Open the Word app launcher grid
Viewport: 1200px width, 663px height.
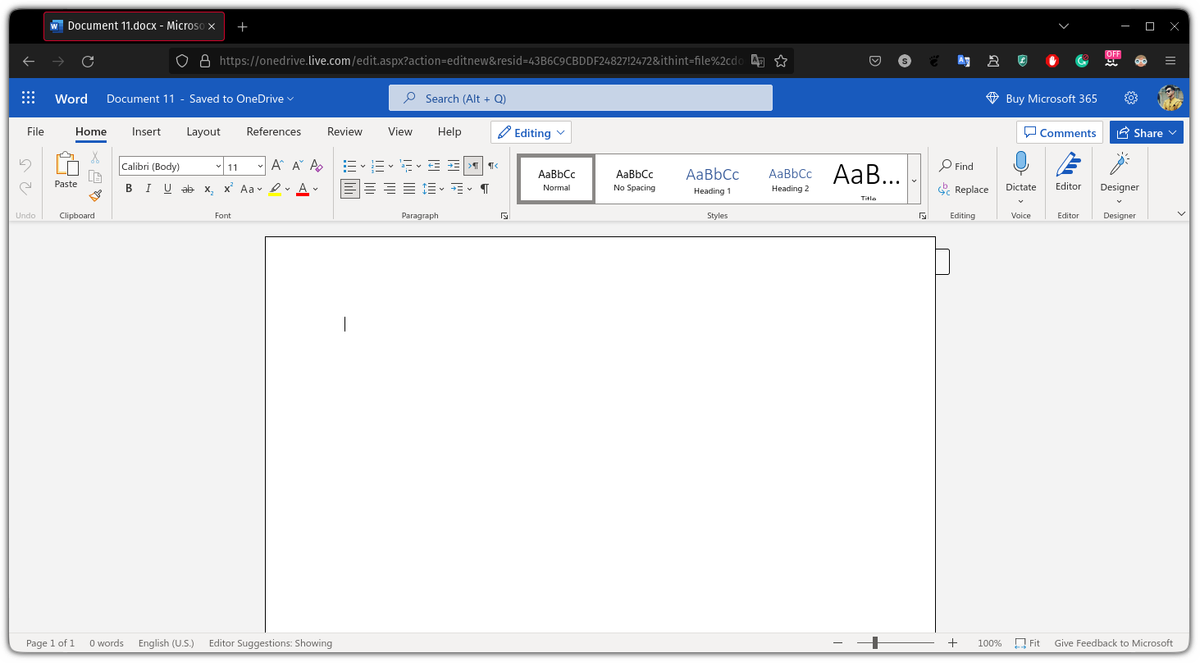[28, 98]
